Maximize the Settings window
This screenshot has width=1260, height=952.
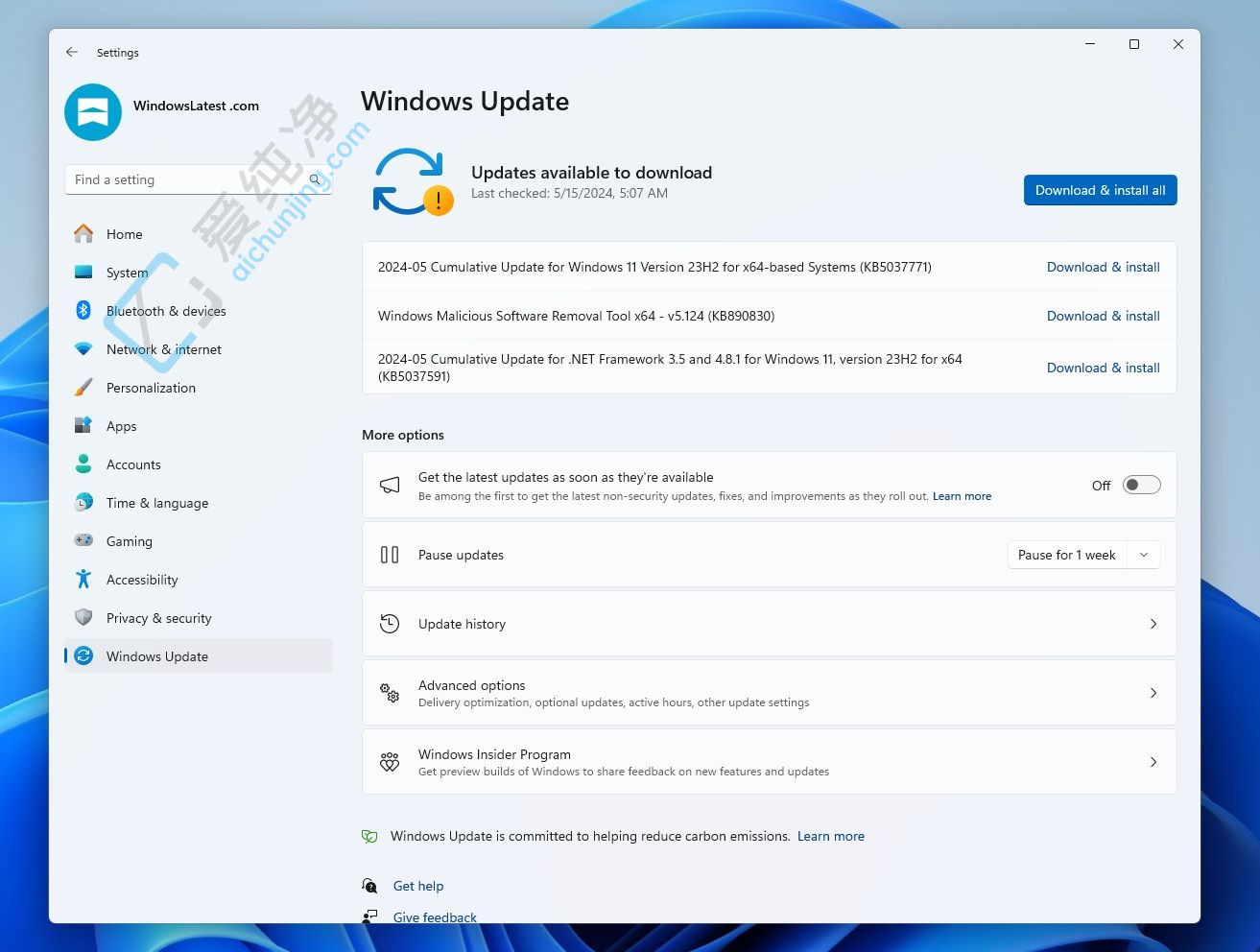coord(1134,44)
